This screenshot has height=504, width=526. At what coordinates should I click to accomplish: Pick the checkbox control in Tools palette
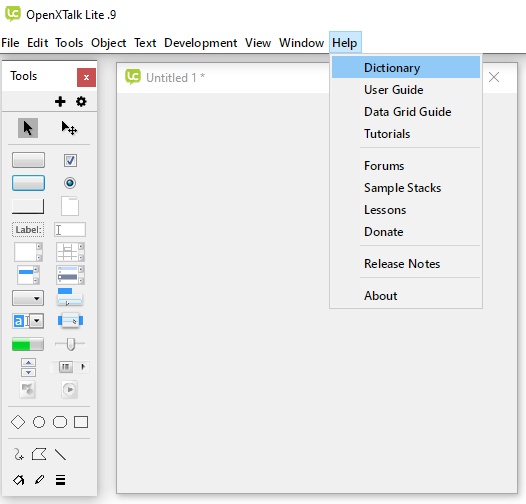(70, 160)
